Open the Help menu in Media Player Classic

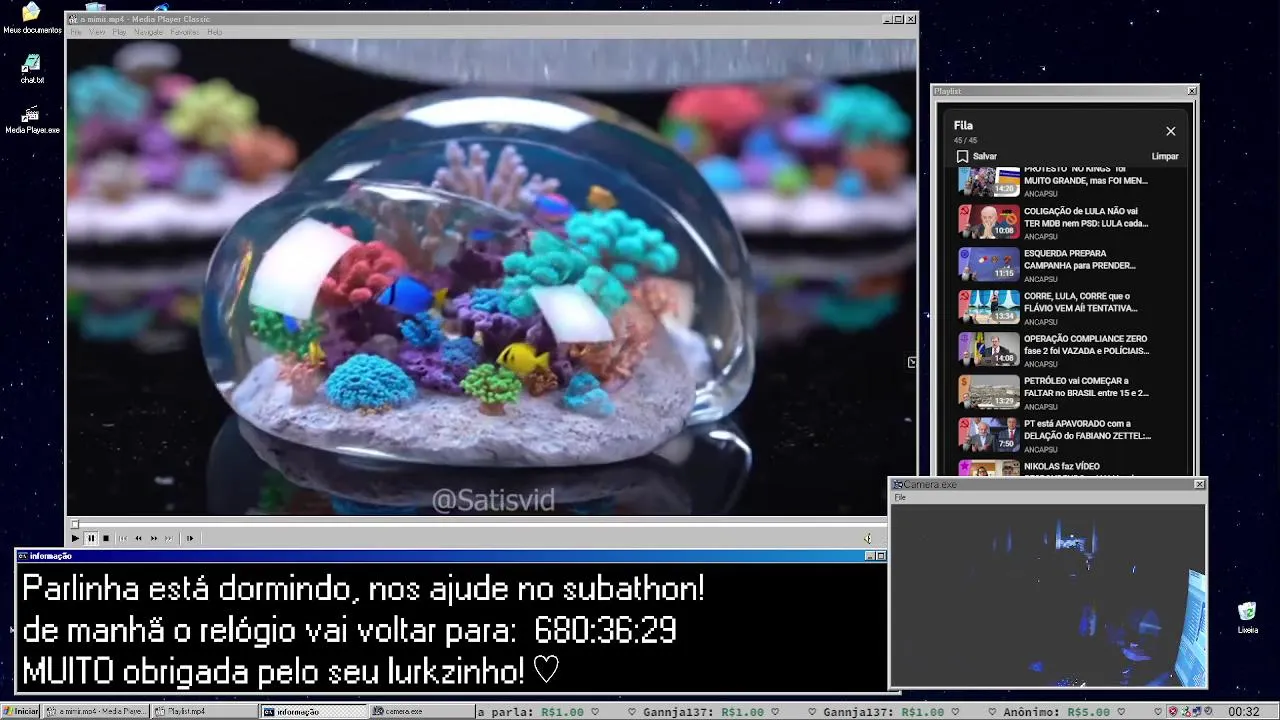point(214,32)
